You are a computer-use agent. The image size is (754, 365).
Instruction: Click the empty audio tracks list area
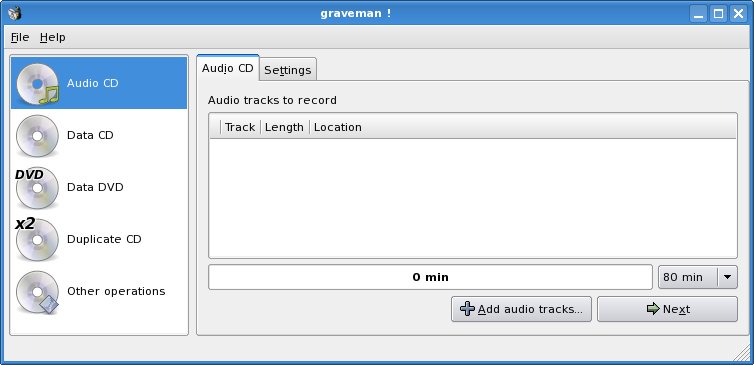coord(473,198)
